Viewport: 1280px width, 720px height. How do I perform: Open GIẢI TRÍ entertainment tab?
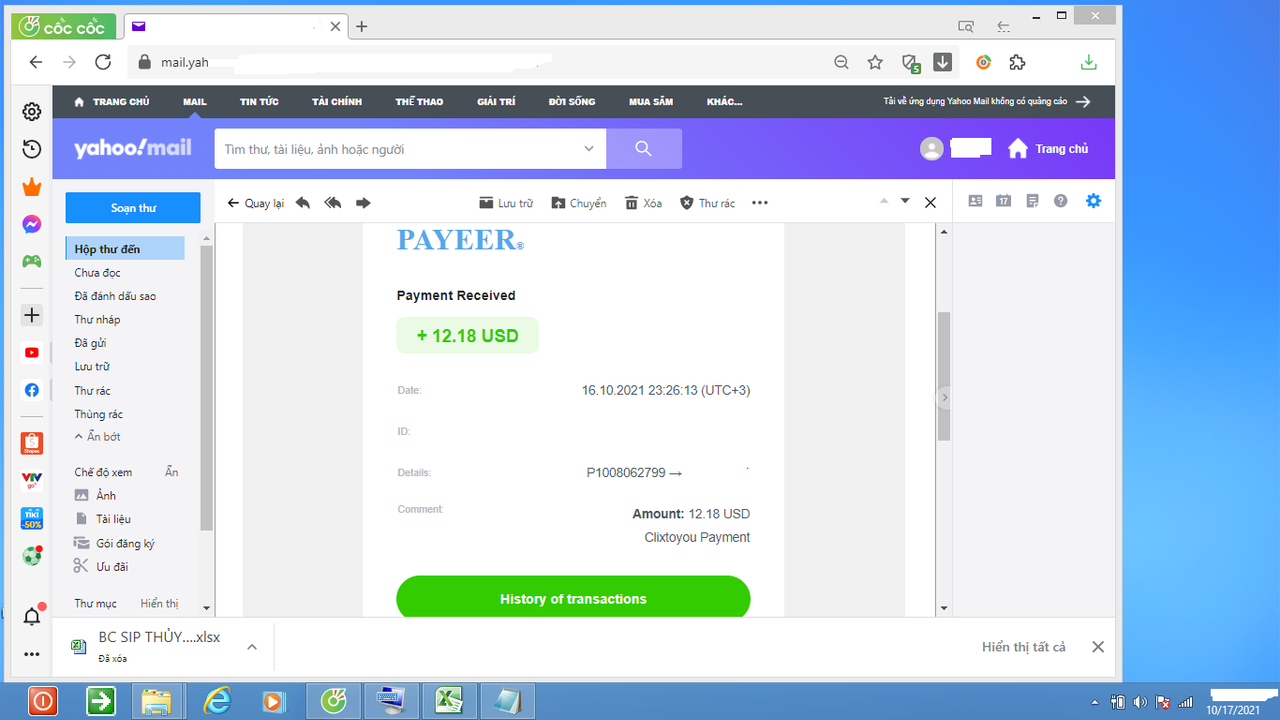point(496,102)
